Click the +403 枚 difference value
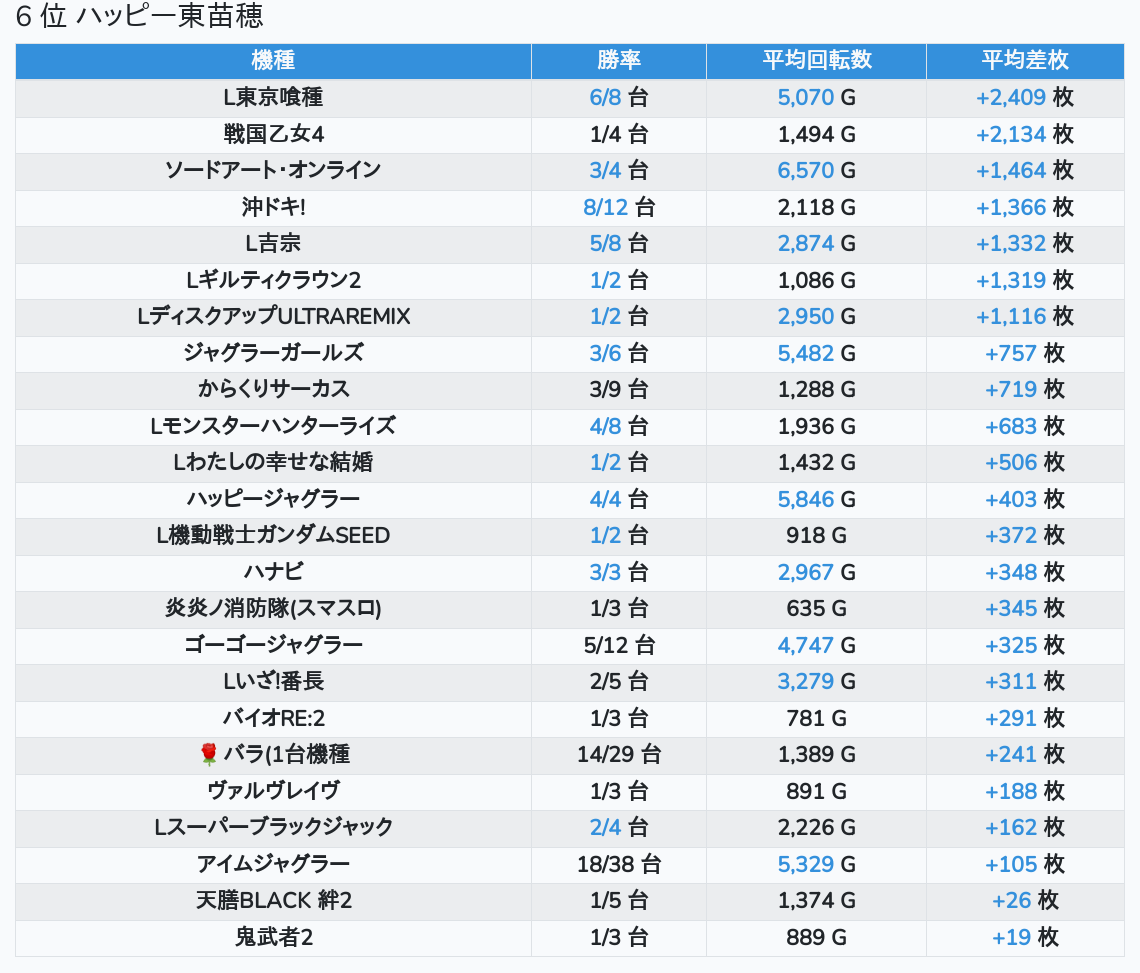This screenshot has width=1140, height=973. pos(1025,500)
